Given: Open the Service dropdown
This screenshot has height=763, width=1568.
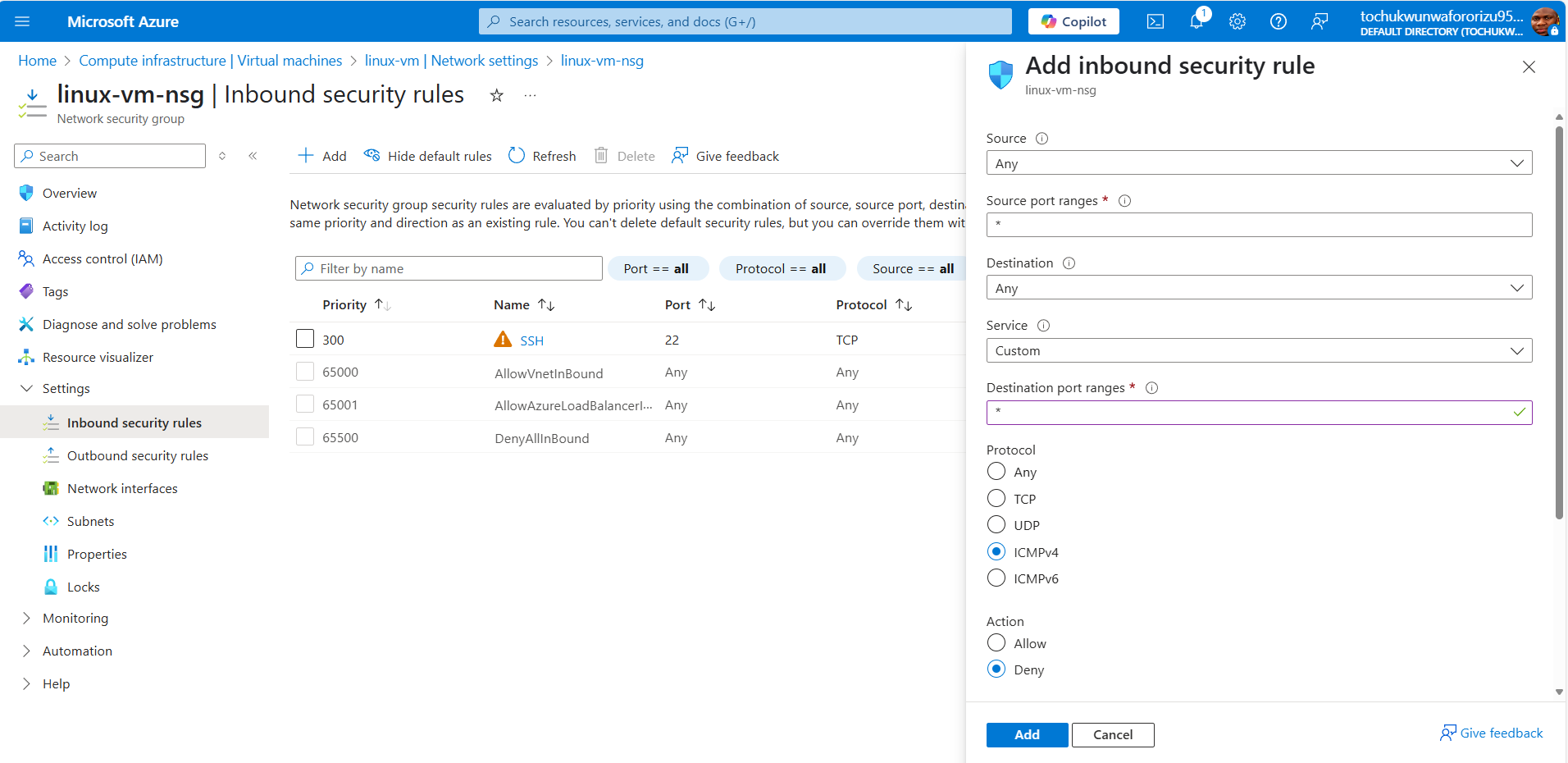Looking at the screenshot, I should pyautogui.click(x=1259, y=350).
